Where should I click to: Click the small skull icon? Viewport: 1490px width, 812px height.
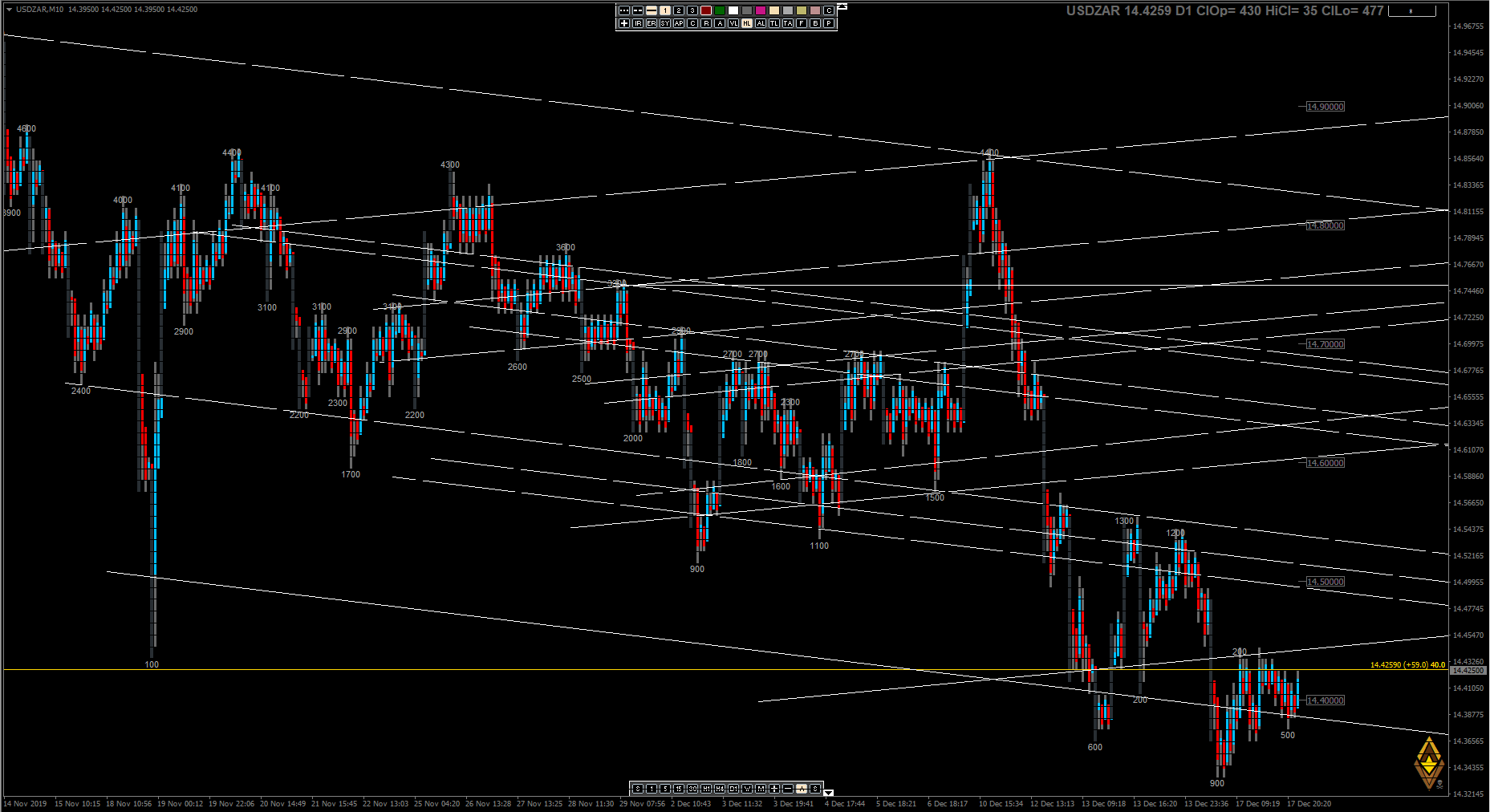1440,783
